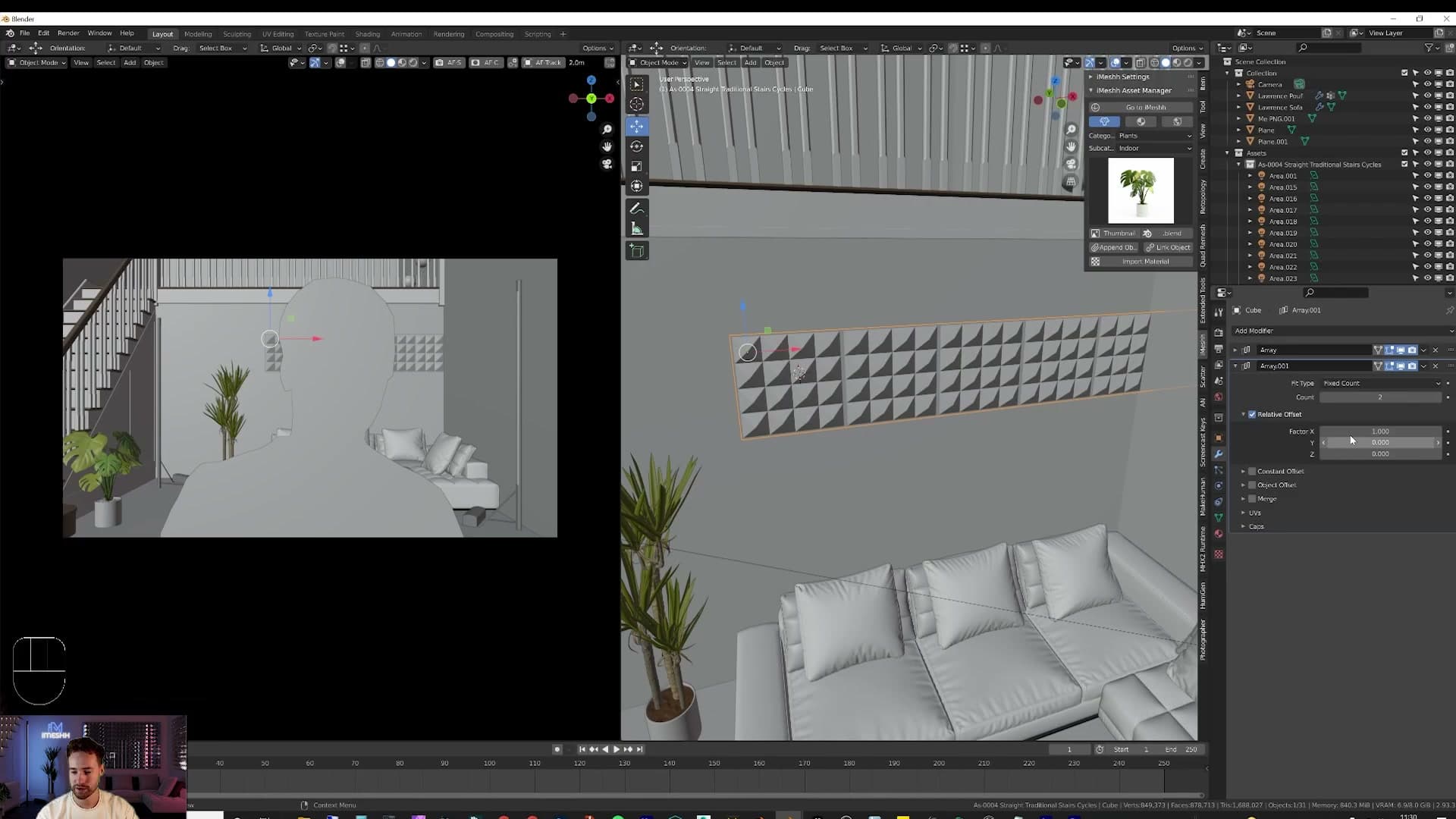The width and height of the screenshot is (1456, 819).
Task: Uncheck Assets collection exclude checkbox
Action: tap(1404, 152)
